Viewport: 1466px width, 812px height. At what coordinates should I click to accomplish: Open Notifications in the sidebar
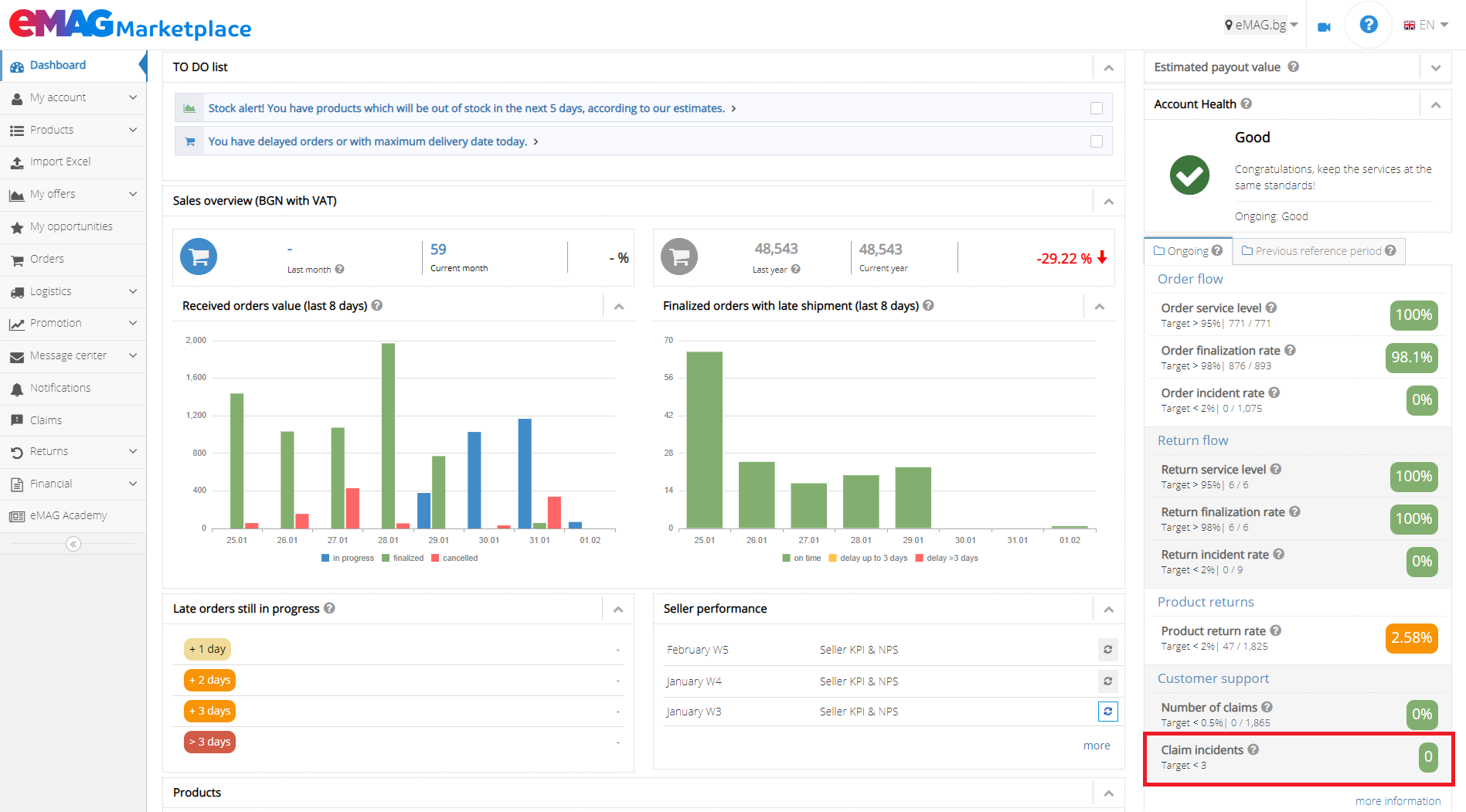tap(60, 388)
